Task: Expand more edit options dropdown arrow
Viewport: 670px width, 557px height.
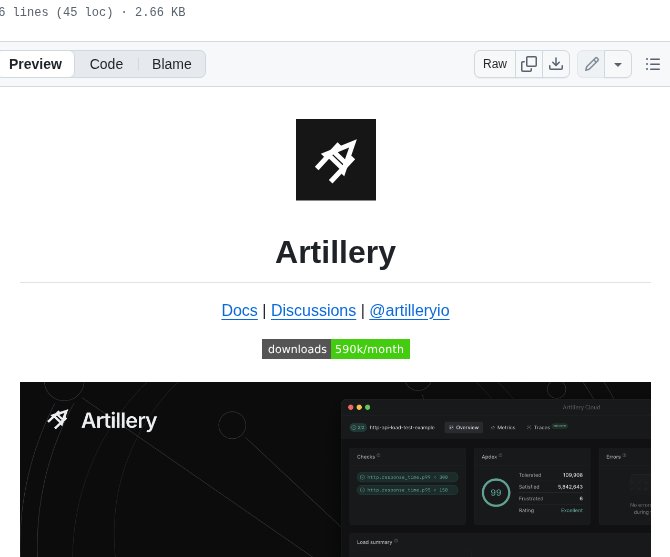Action: (x=618, y=64)
